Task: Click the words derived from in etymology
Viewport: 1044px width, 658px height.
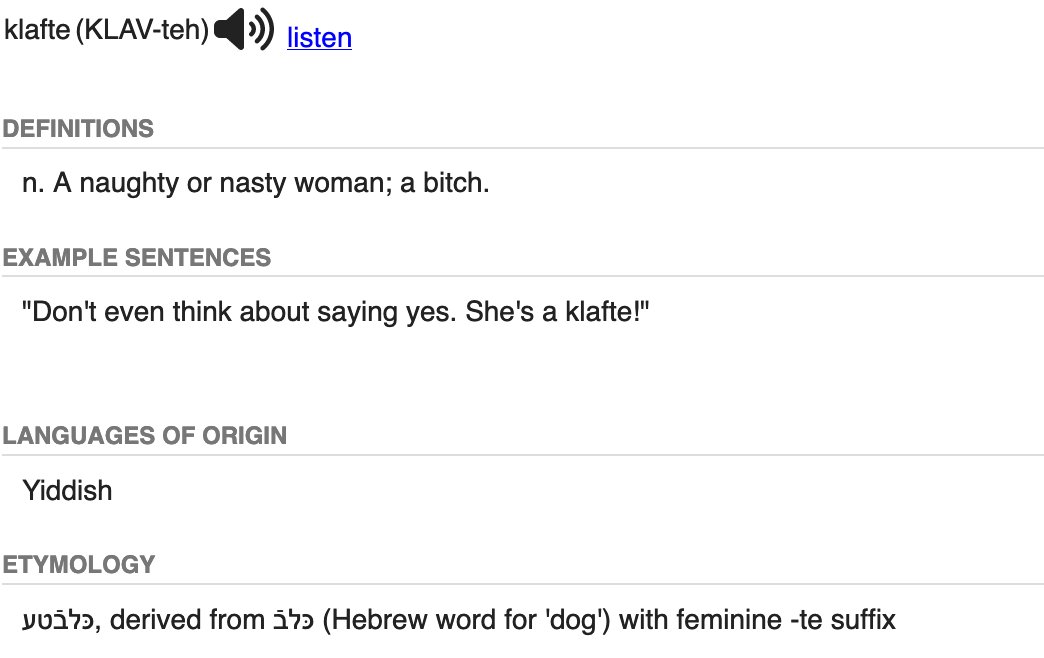Action: click(188, 620)
